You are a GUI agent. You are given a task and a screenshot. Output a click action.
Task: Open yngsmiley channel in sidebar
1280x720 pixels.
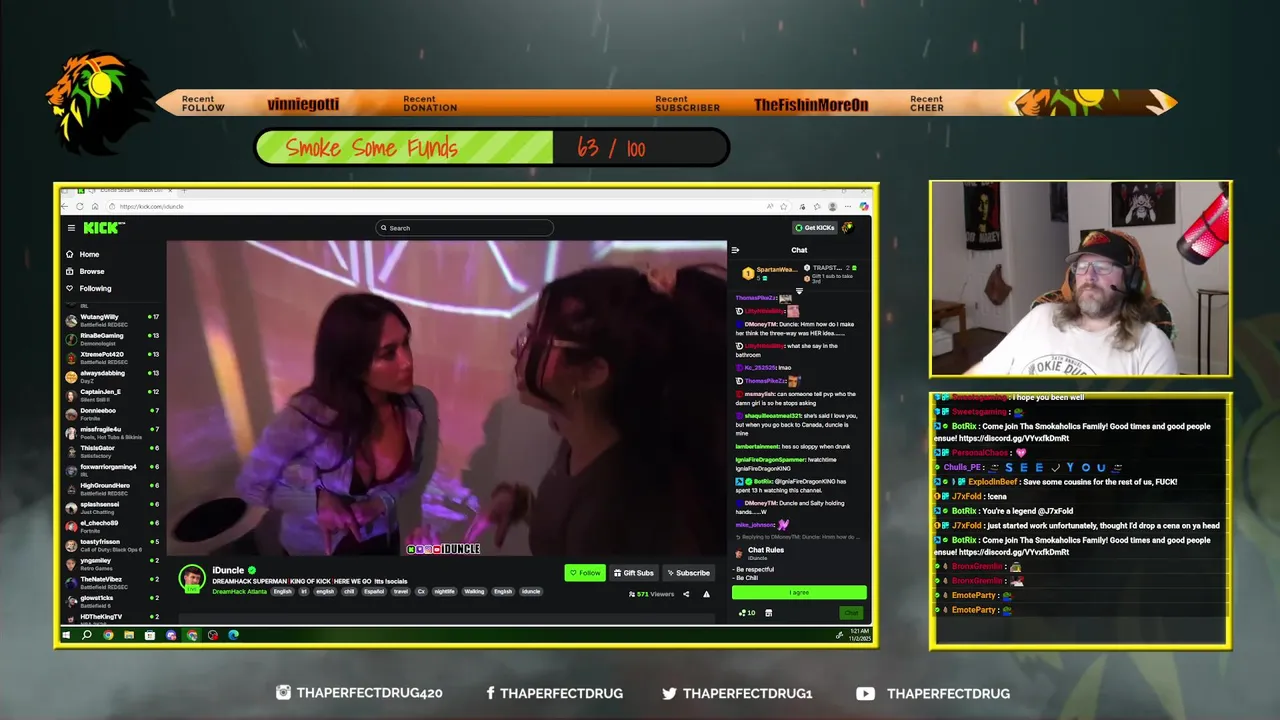pyautogui.click(x=113, y=564)
